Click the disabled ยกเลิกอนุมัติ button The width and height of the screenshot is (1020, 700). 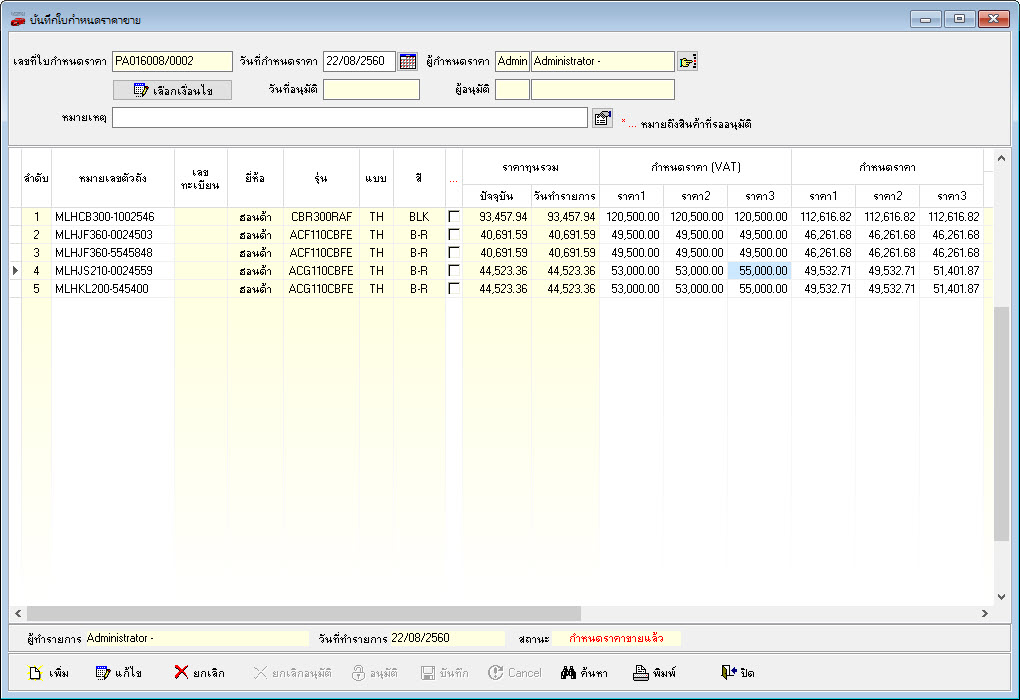tap(292, 673)
